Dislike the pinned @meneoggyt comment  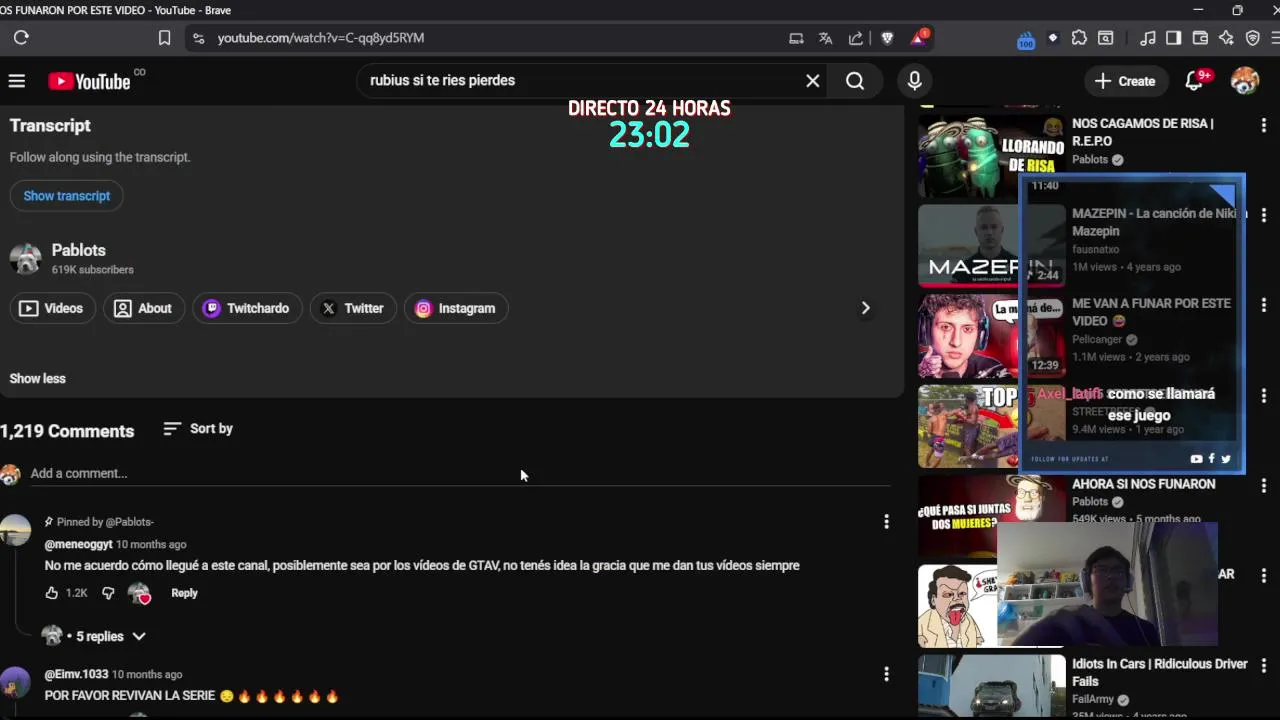point(108,593)
